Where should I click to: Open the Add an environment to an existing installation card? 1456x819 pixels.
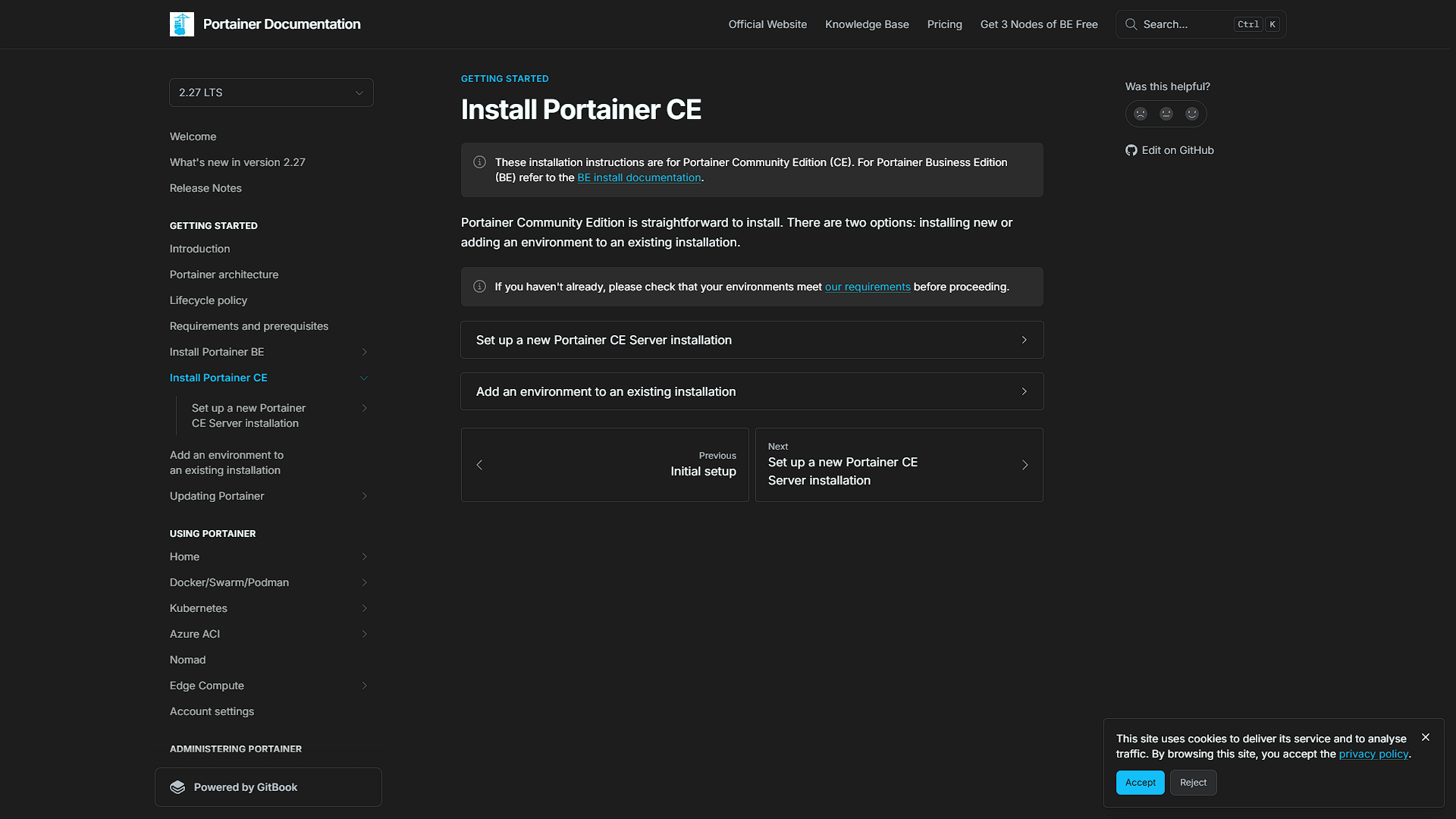pyautogui.click(x=752, y=391)
